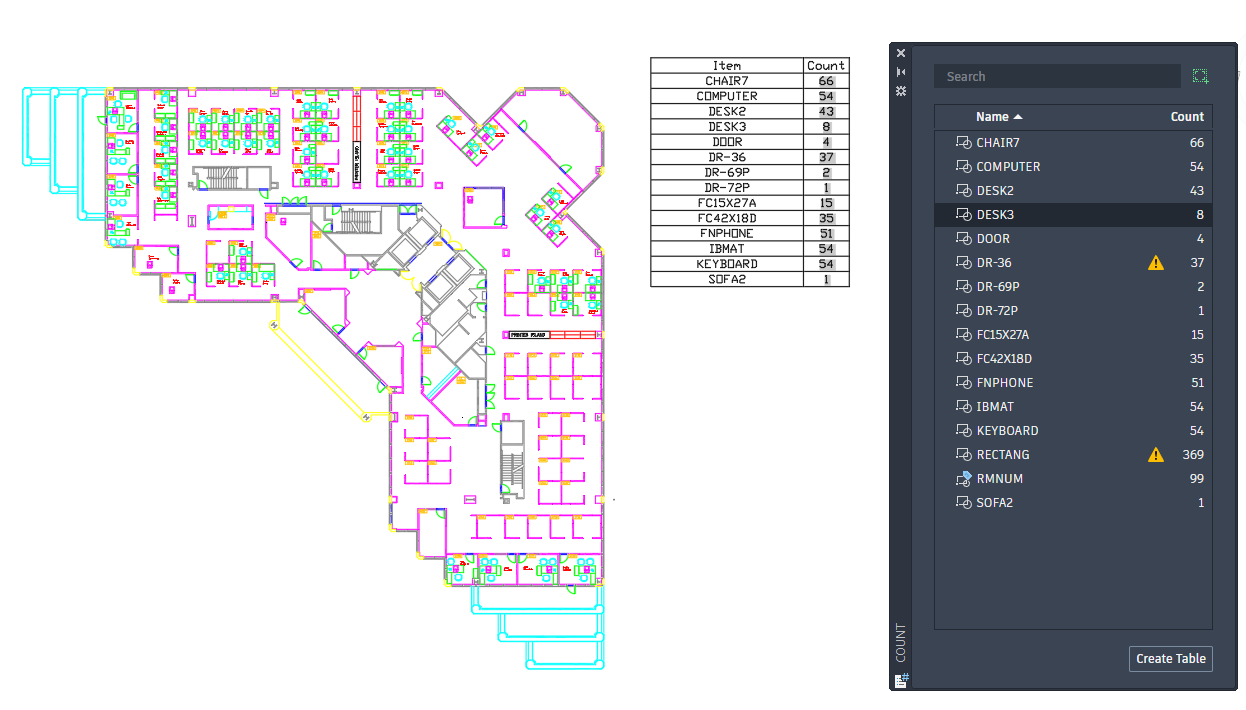Click the warning triangle next to DR-36
Image resolution: width=1246 pixels, height=710 pixels.
(1156, 262)
